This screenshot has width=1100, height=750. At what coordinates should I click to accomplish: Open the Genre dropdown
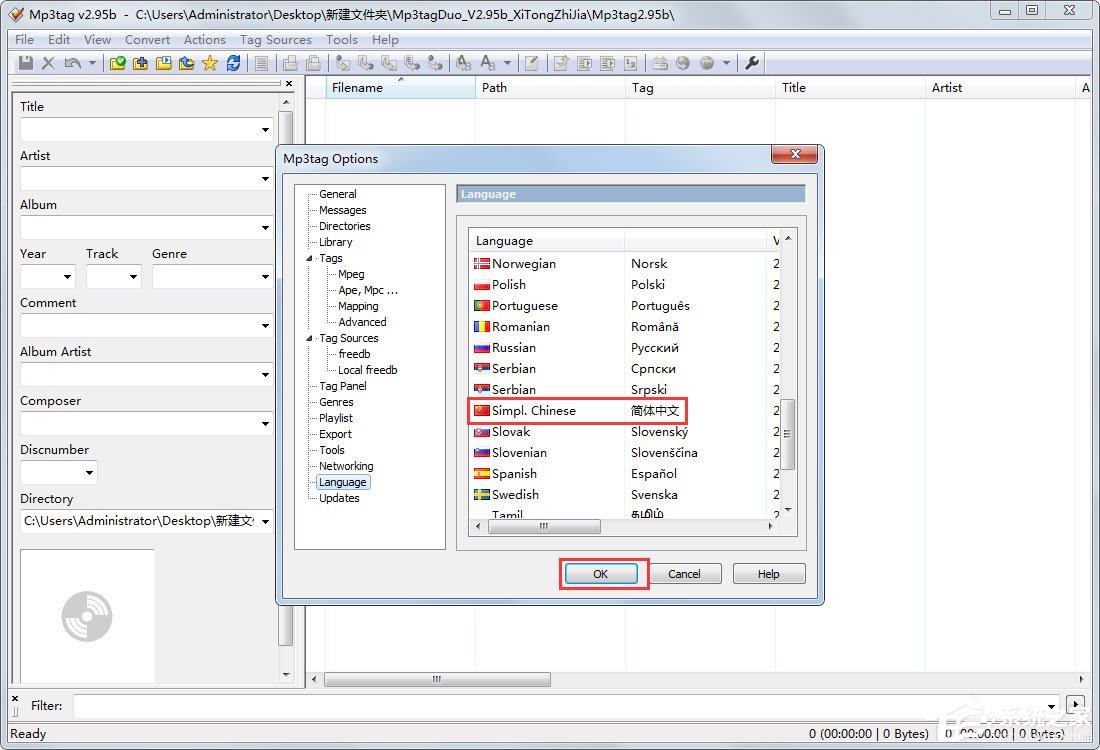[265, 277]
